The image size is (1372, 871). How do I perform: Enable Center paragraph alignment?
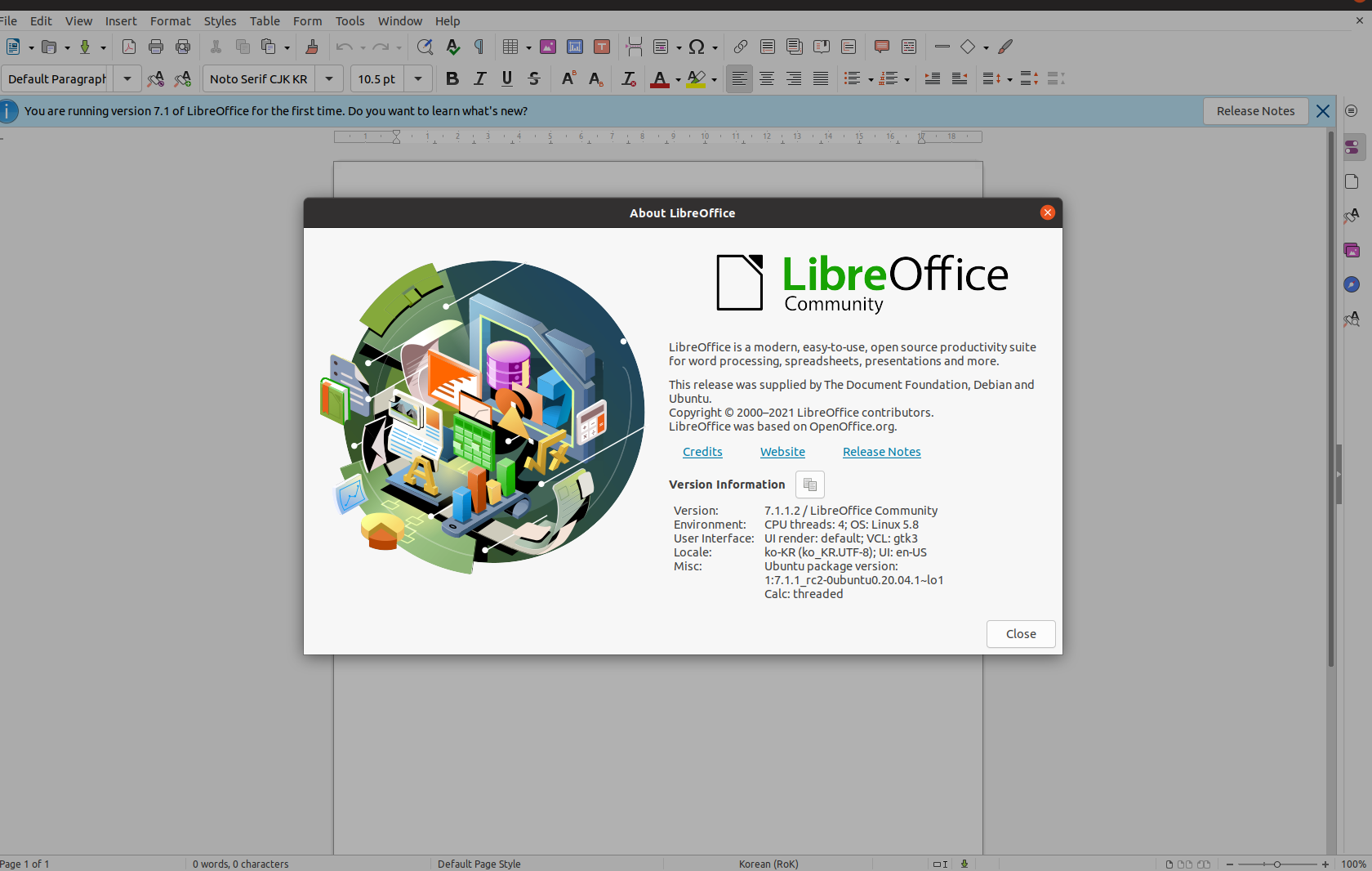click(766, 78)
